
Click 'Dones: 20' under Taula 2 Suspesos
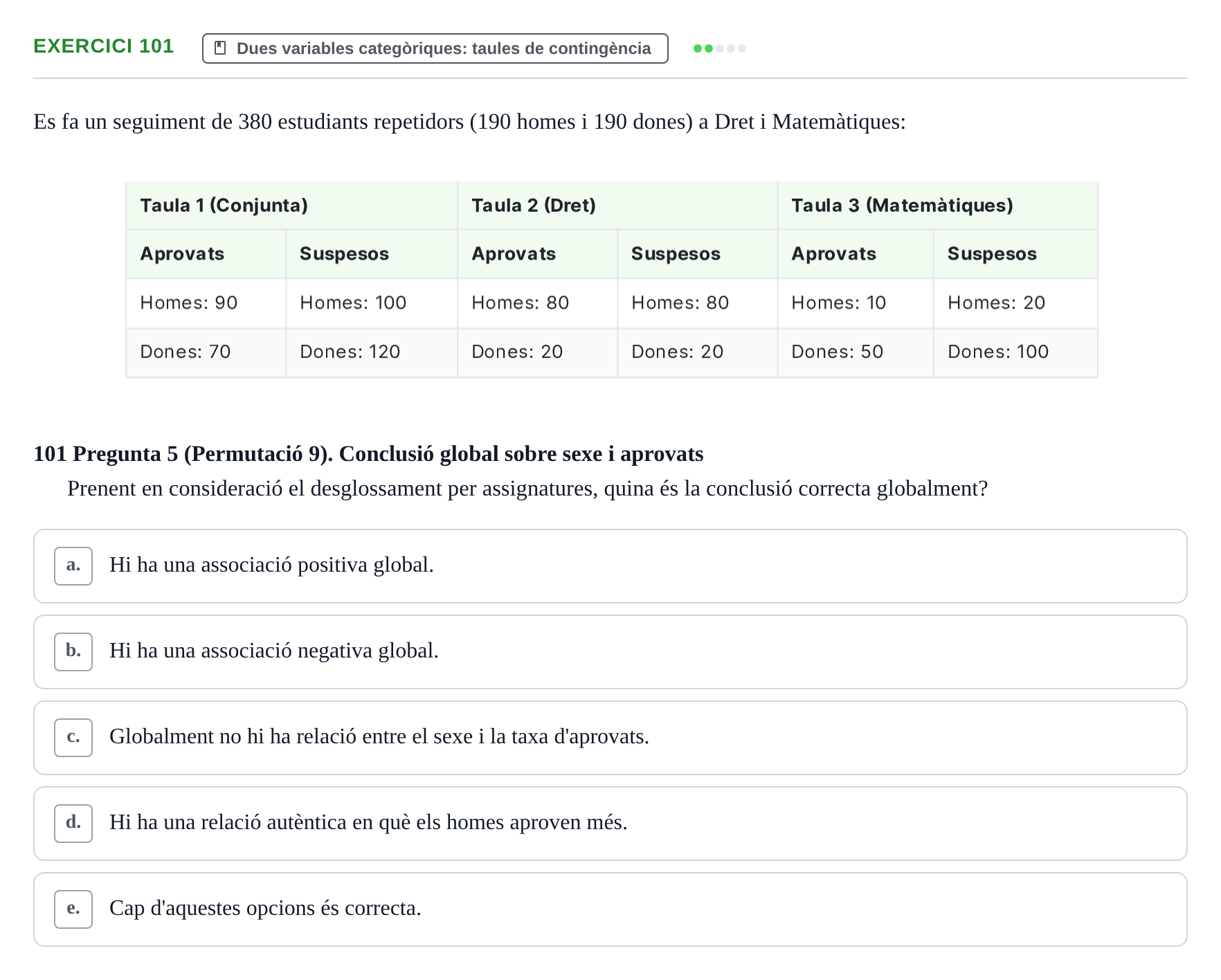click(698, 352)
